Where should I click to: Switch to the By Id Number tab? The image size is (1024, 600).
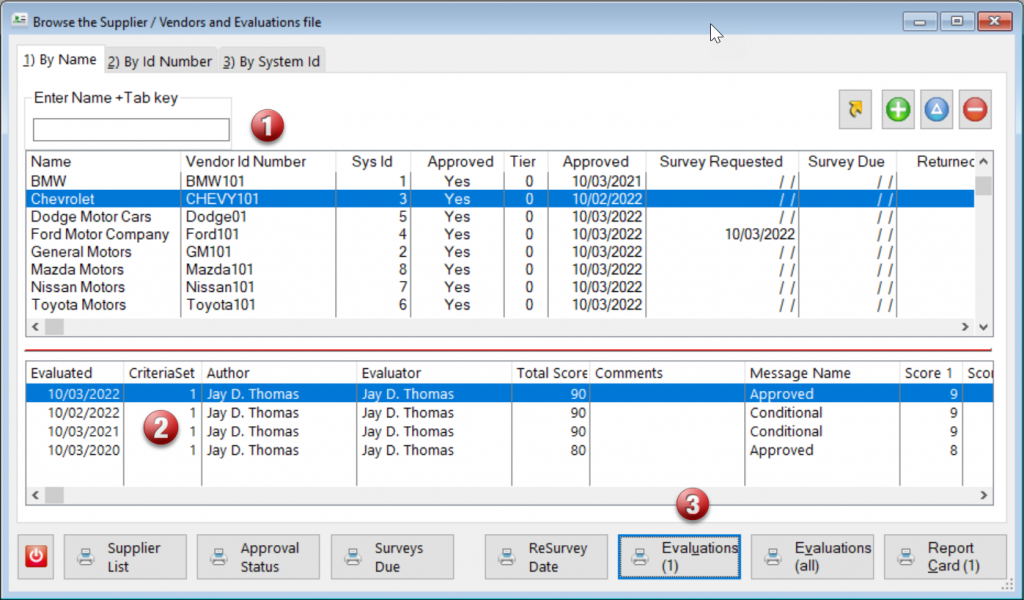pos(160,61)
